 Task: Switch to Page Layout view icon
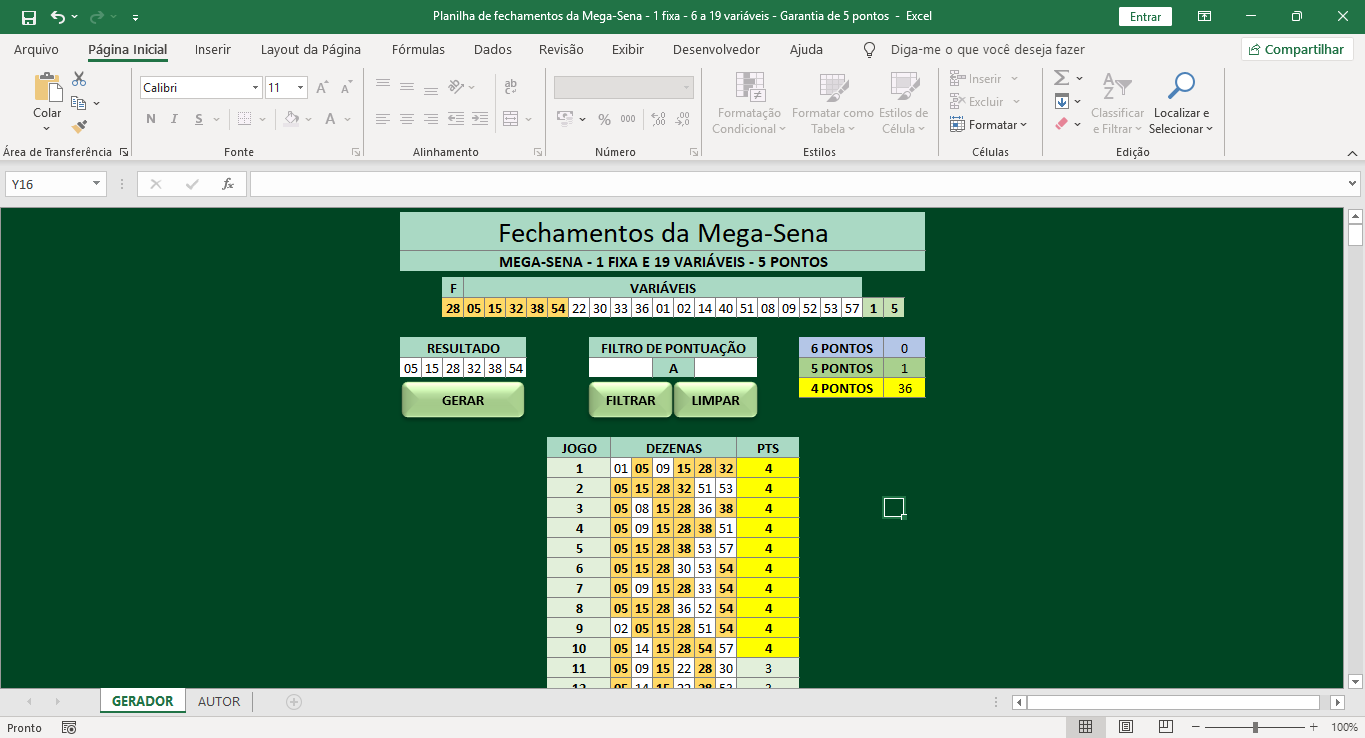(x=1126, y=727)
